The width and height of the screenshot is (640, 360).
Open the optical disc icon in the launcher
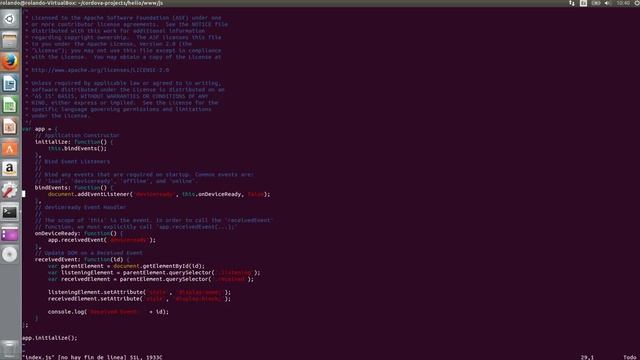pyautogui.click(x=9, y=255)
